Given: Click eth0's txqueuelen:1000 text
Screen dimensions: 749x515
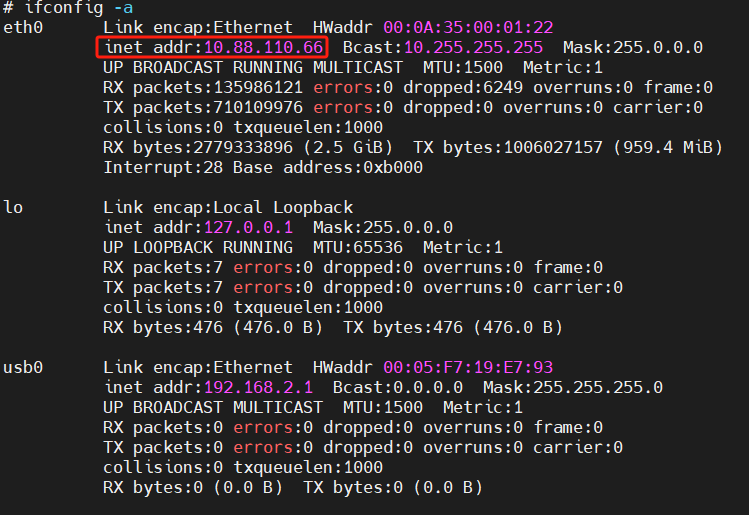Looking at the screenshot, I should click(x=308, y=128).
